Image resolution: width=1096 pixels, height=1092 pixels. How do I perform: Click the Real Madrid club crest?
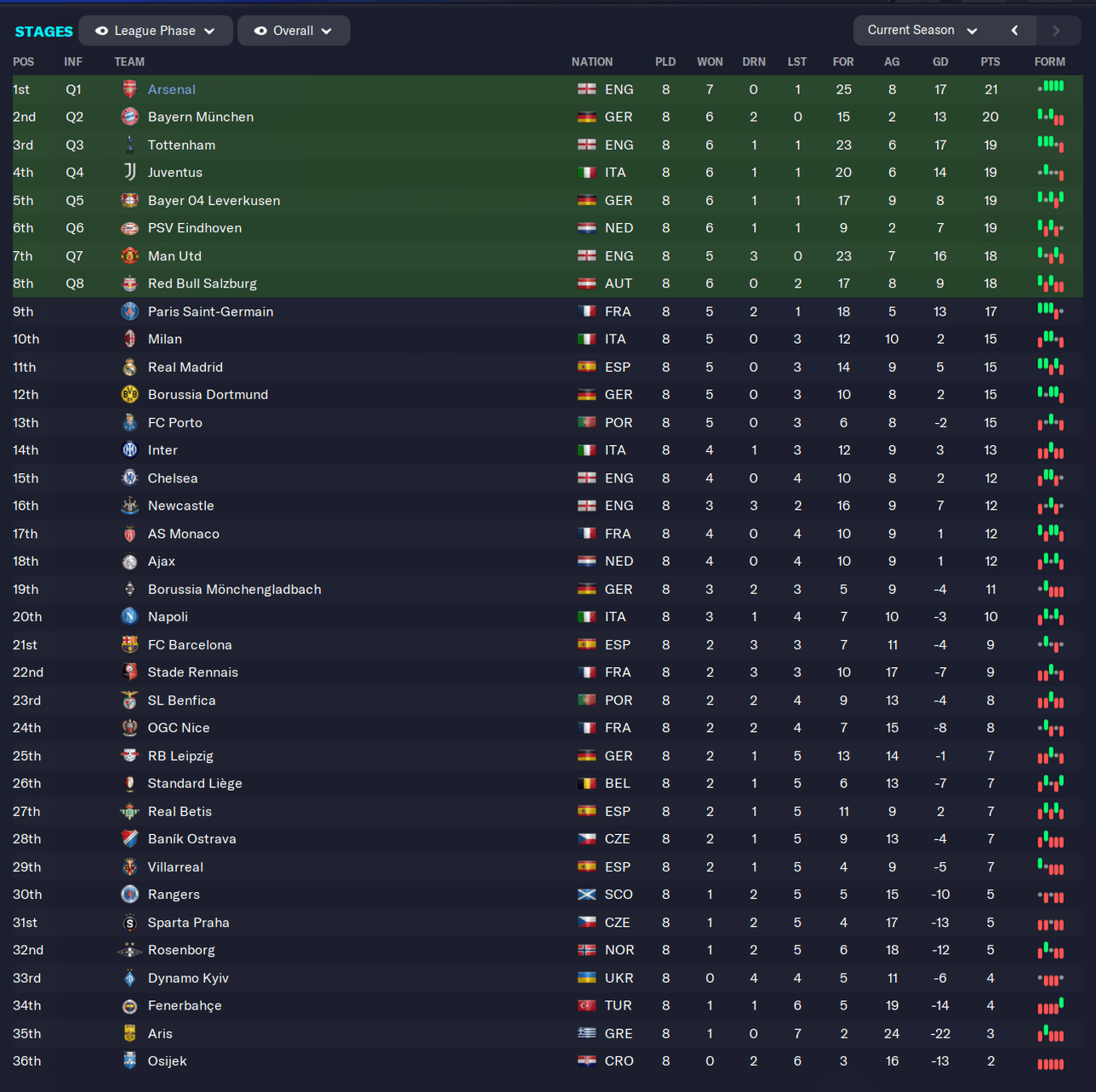(x=129, y=367)
